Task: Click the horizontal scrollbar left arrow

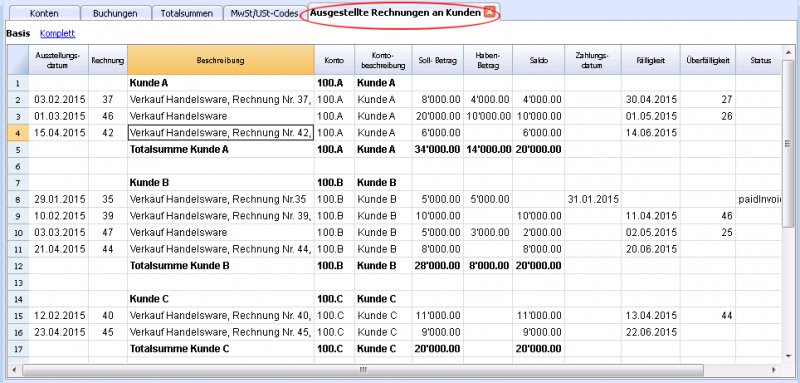Action: click(x=13, y=369)
